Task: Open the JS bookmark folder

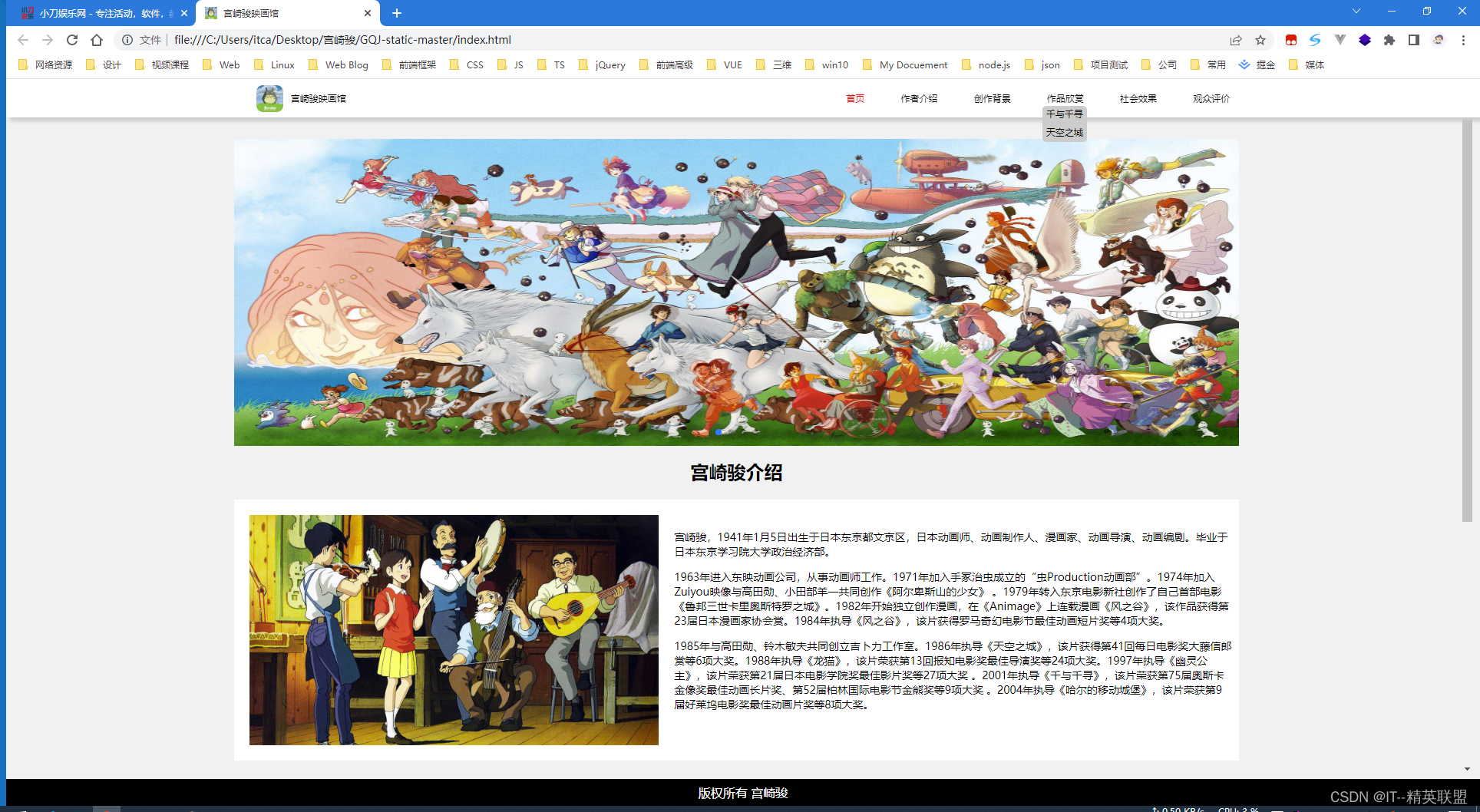Action: click(510, 65)
